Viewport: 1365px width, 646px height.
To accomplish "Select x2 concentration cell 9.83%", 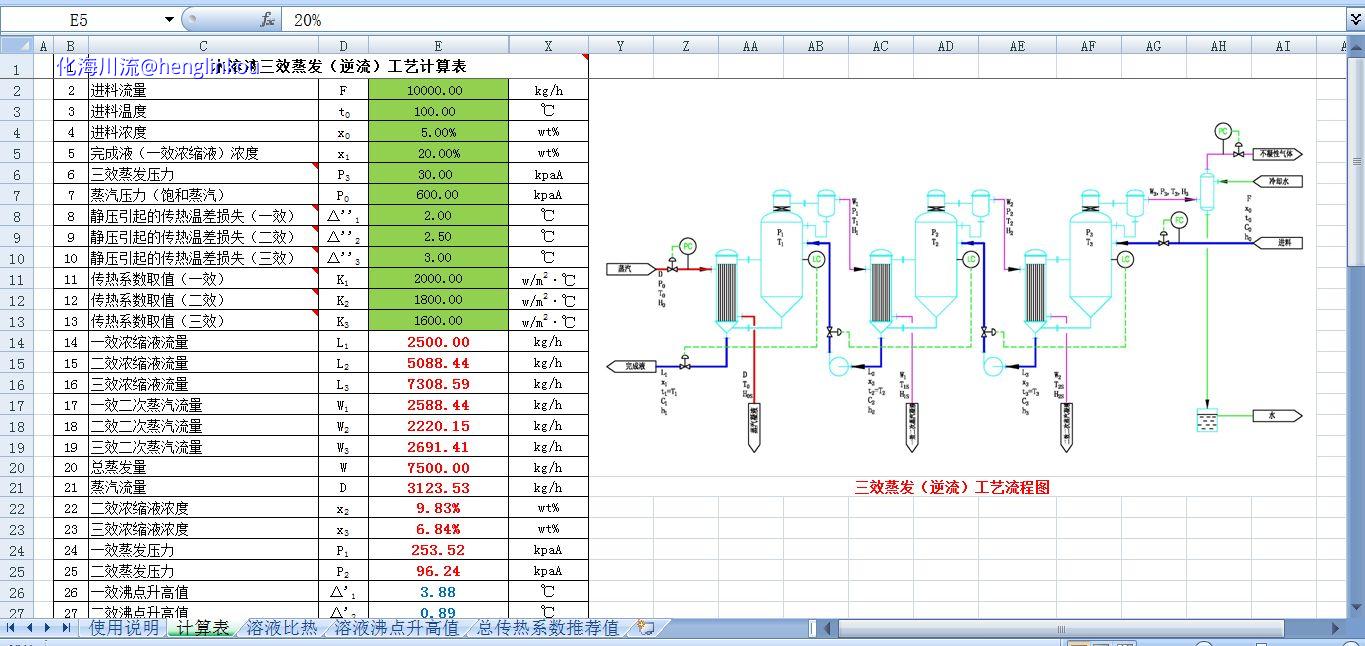I will click(x=438, y=508).
